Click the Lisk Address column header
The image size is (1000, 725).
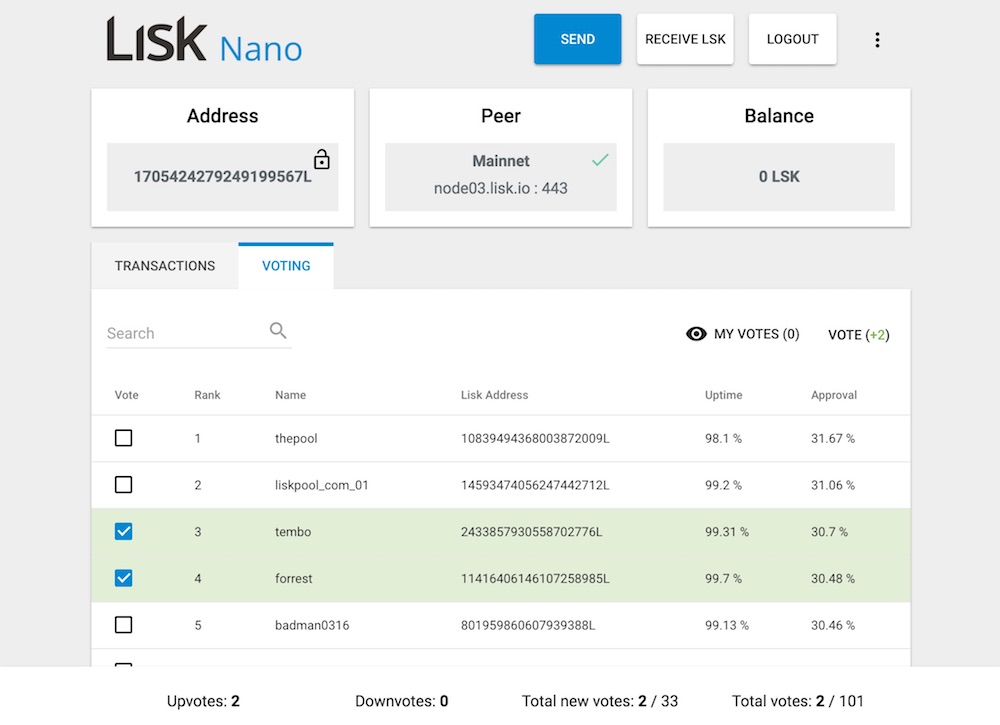coord(494,395)
